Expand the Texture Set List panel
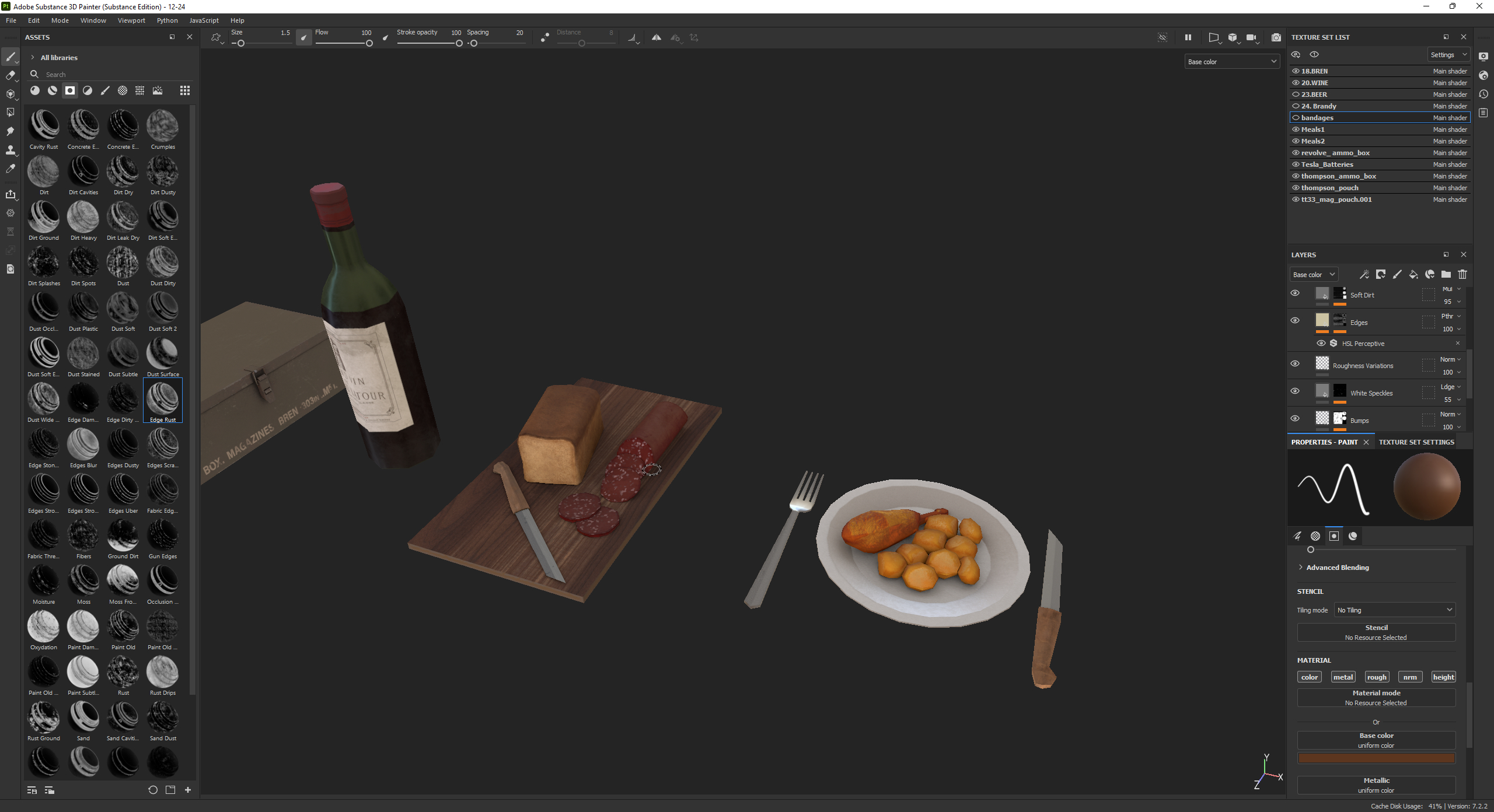 (x=1446, y=37)
